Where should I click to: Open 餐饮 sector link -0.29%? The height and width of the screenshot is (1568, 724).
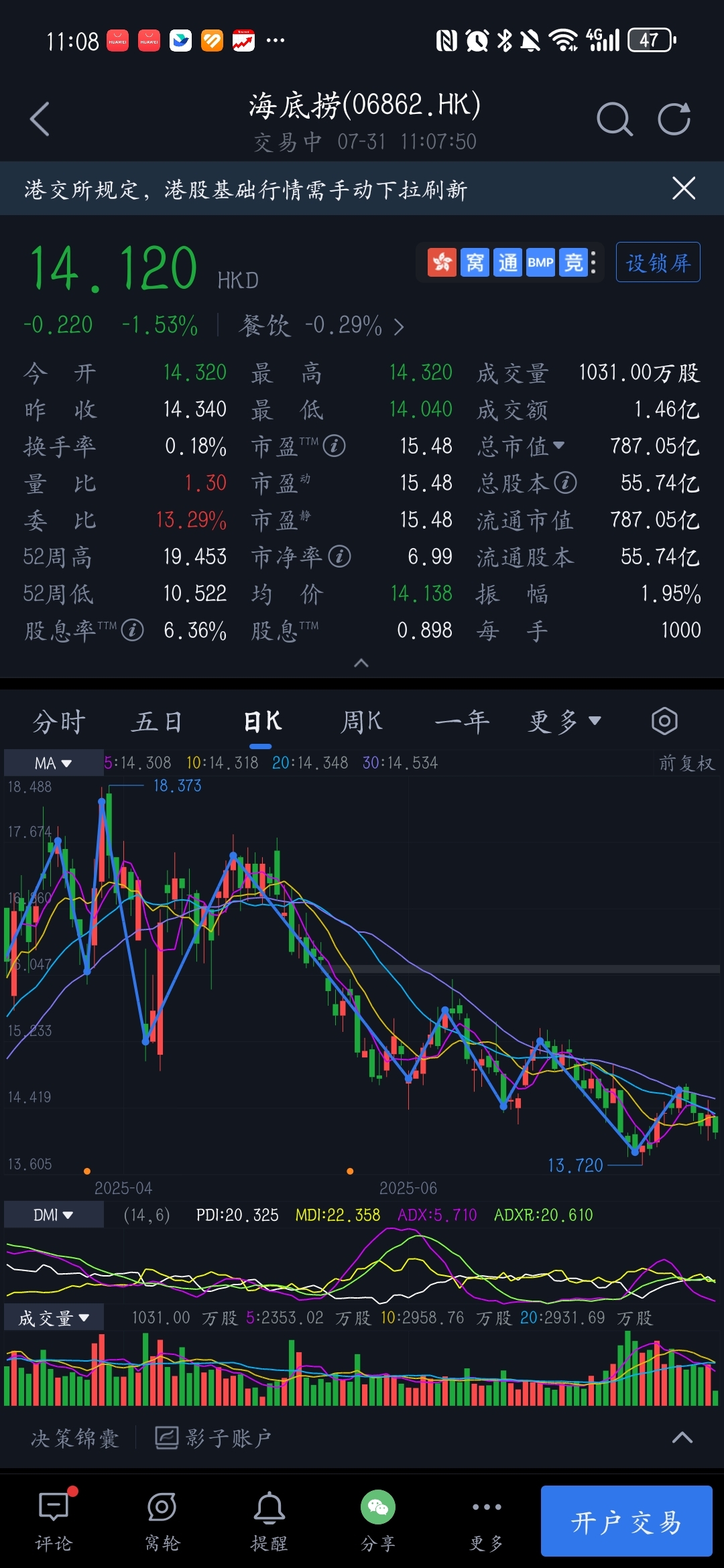pyautogui.click(x=321, y=326)
